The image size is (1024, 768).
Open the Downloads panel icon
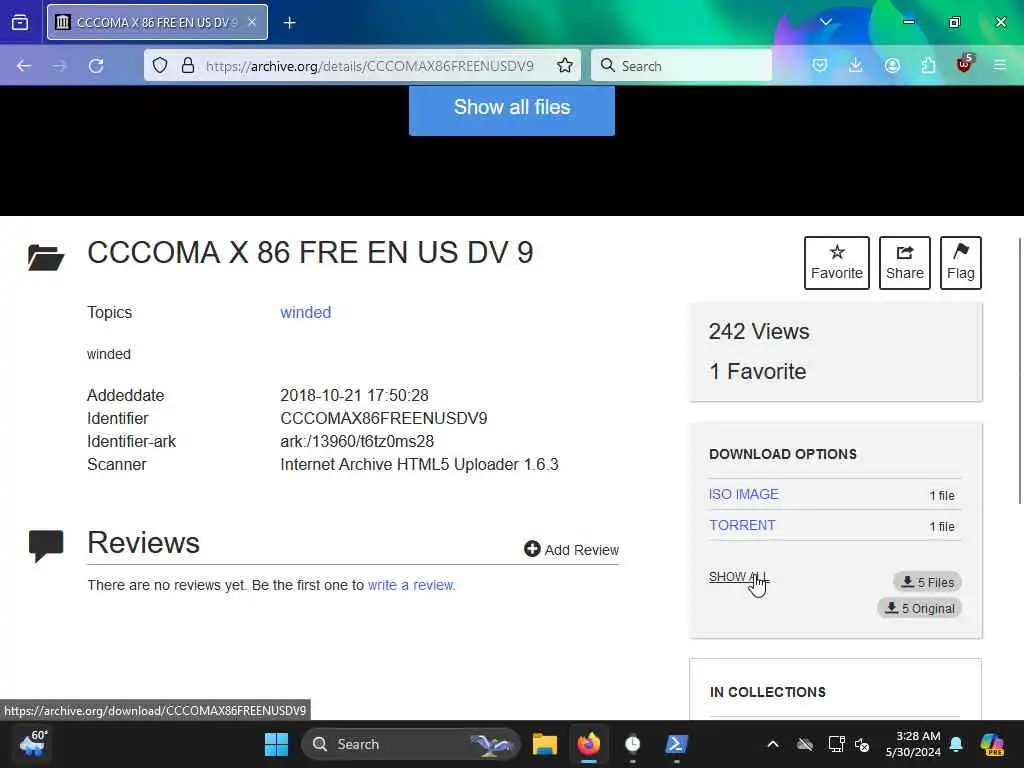tap(856, 65)
